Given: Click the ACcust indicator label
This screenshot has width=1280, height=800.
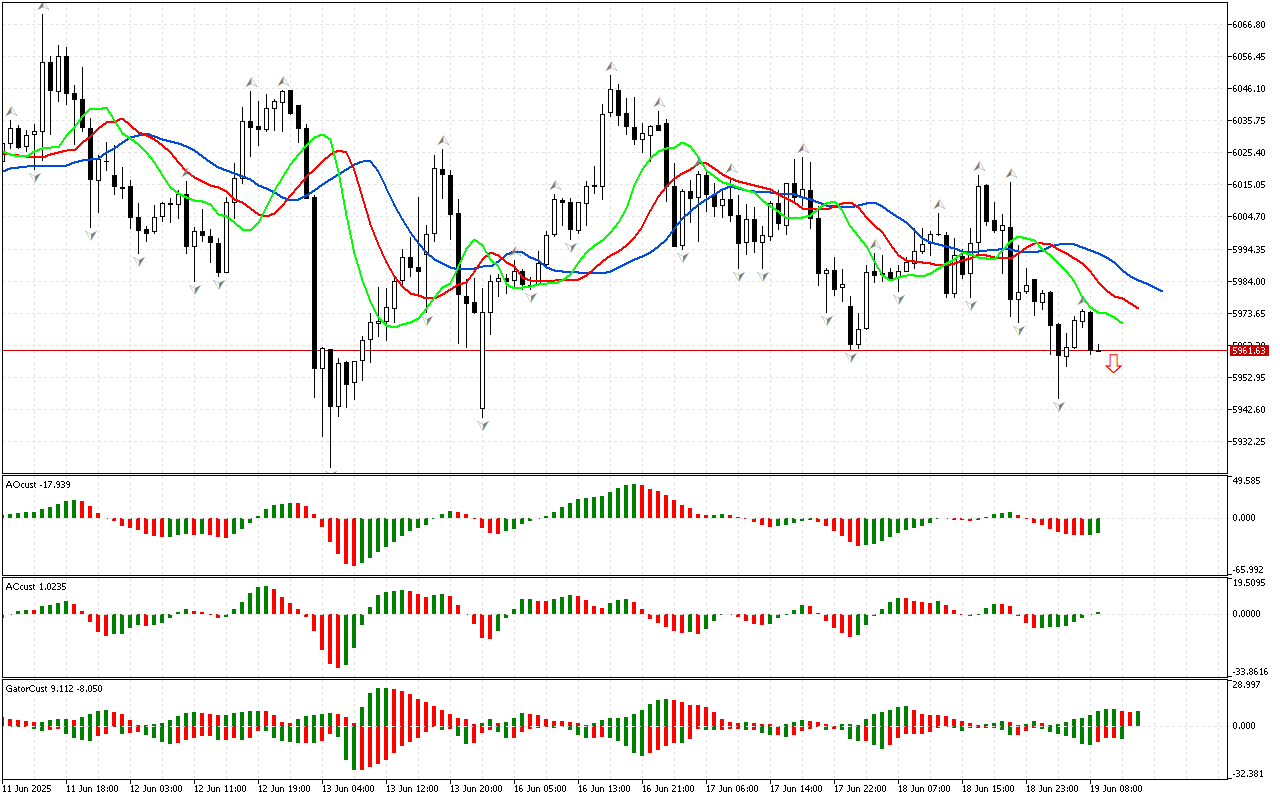Looking at the screenshot, I should point(37,586).
